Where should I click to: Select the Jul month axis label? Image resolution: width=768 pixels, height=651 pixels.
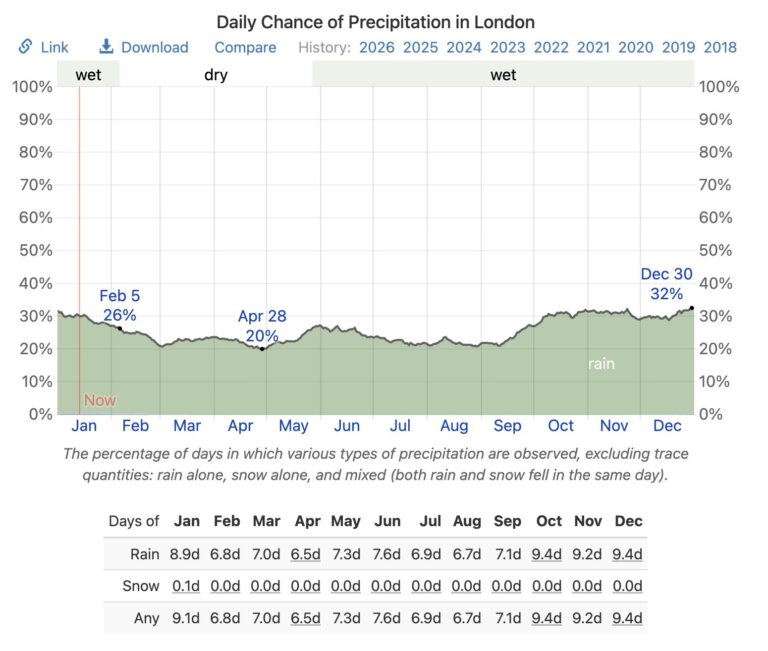click(x=400, y=425)
